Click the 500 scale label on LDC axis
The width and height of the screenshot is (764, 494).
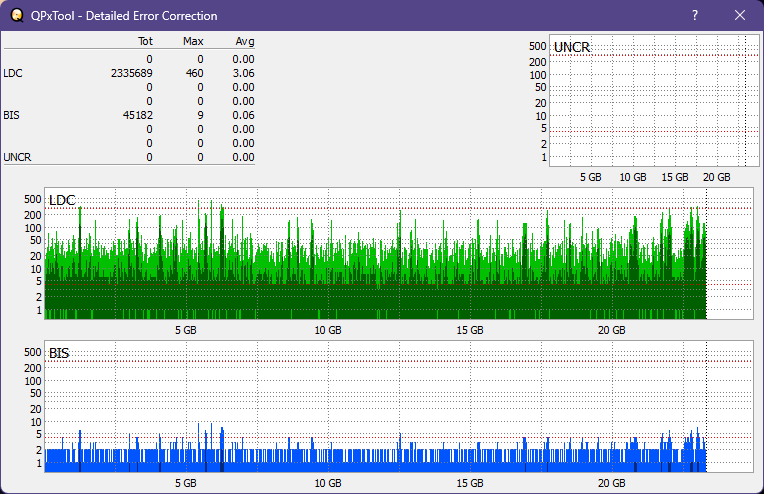(33, 199)
